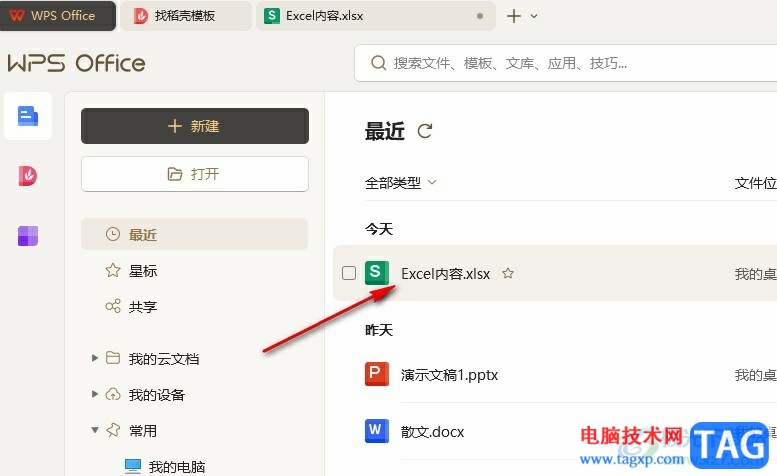
Task: Click the 新建 button
Action: pyautogui.click(x=195, y=126)
